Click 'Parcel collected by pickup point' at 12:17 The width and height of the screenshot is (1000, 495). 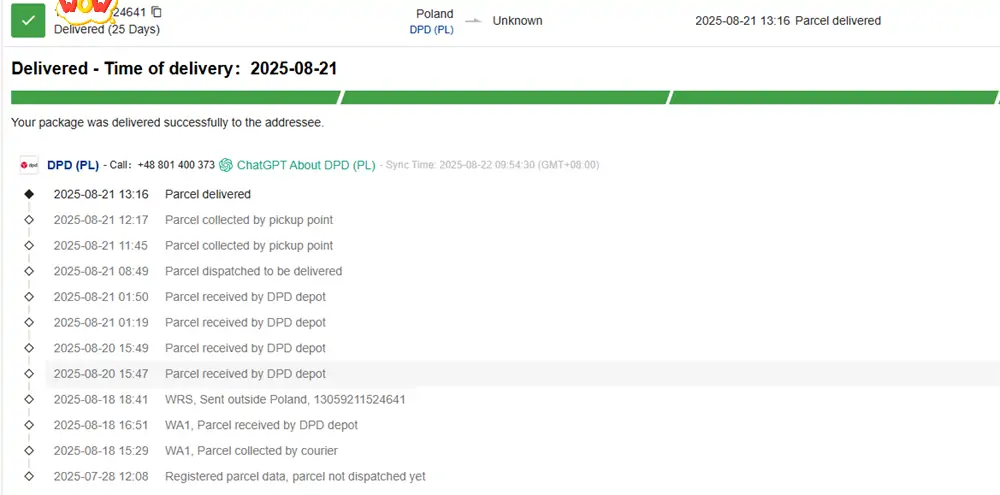pos(249,219)
